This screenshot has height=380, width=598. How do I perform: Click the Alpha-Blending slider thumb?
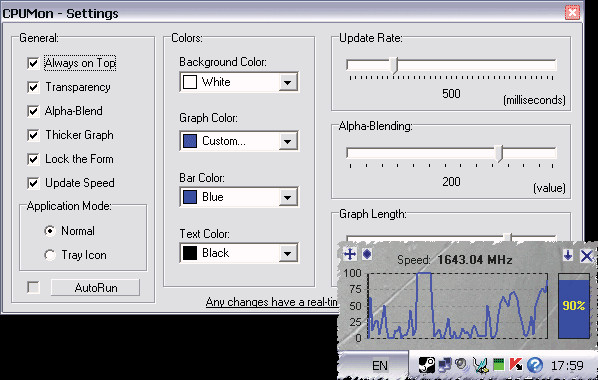tap(498, 153)
